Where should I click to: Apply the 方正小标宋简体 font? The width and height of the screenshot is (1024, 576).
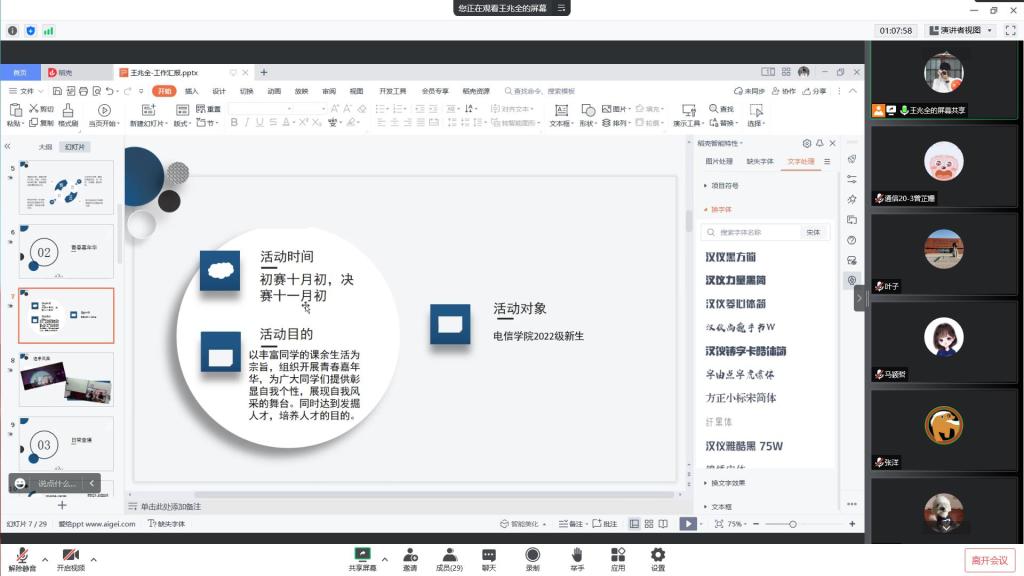741,398
